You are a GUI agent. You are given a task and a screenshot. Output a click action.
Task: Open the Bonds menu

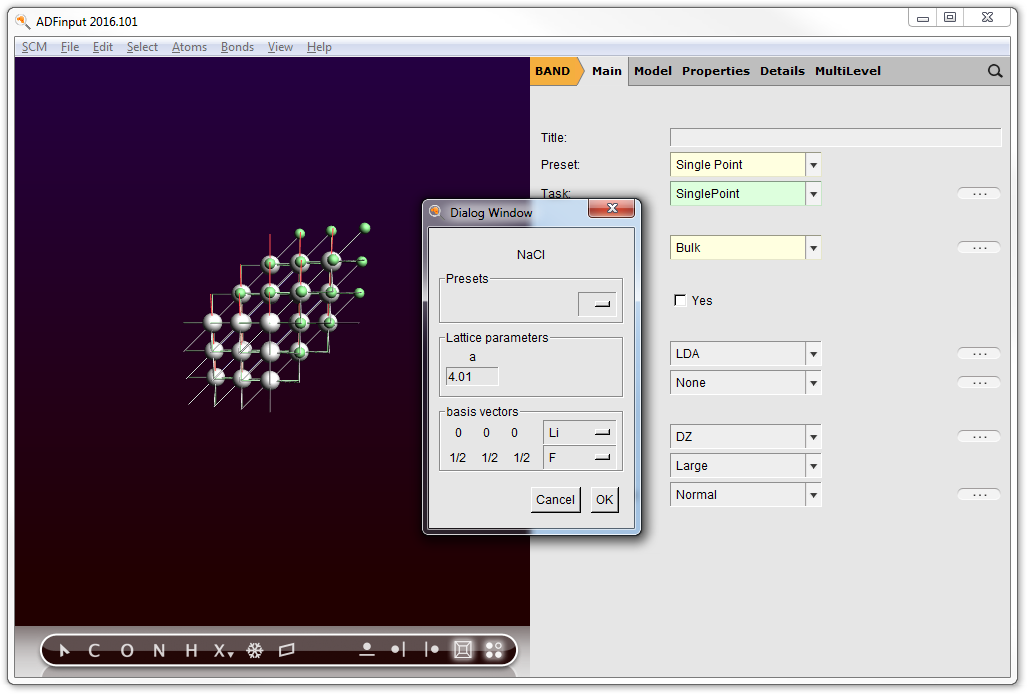237,47
